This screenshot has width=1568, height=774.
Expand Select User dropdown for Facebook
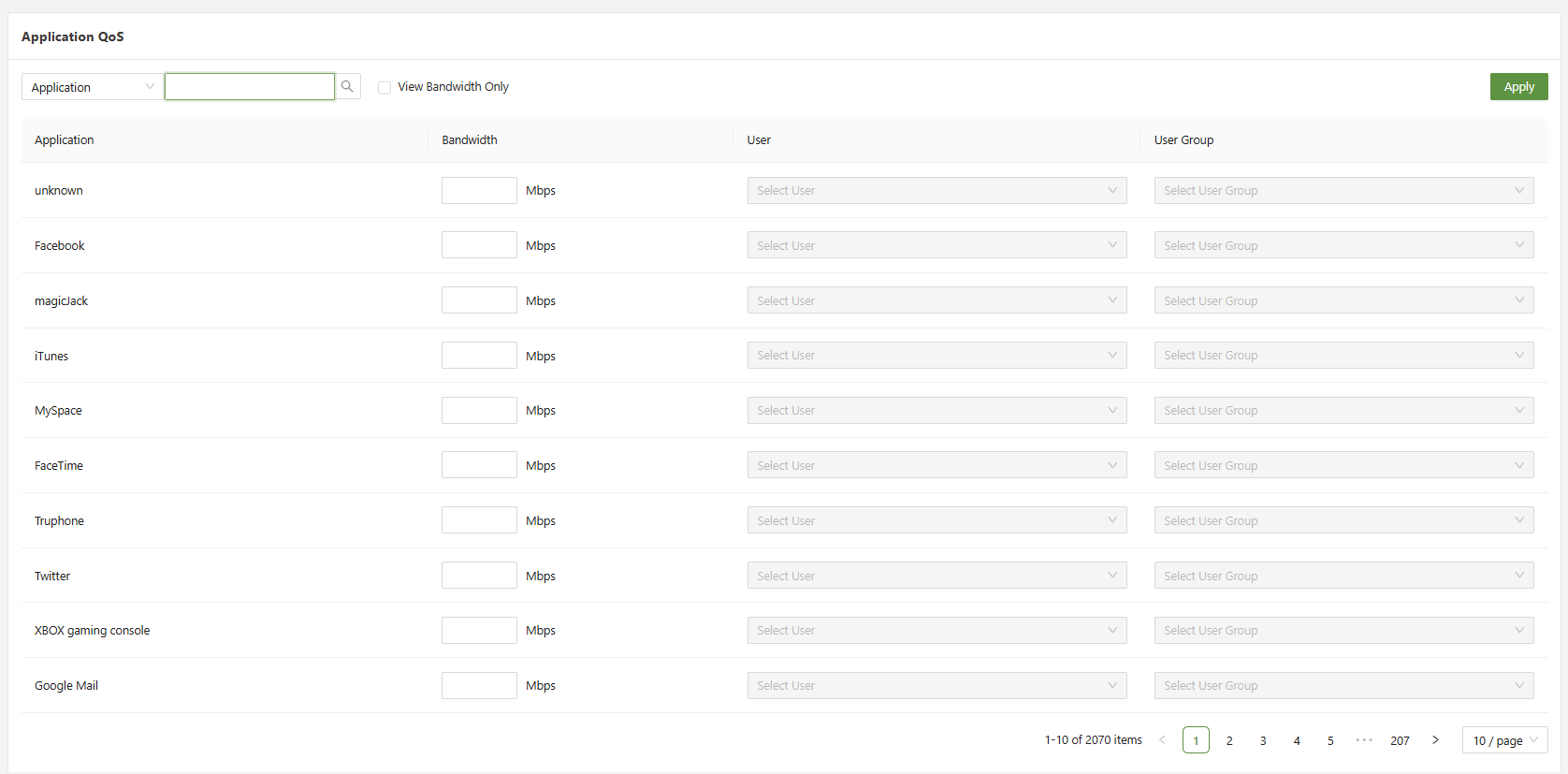(936, 245)
